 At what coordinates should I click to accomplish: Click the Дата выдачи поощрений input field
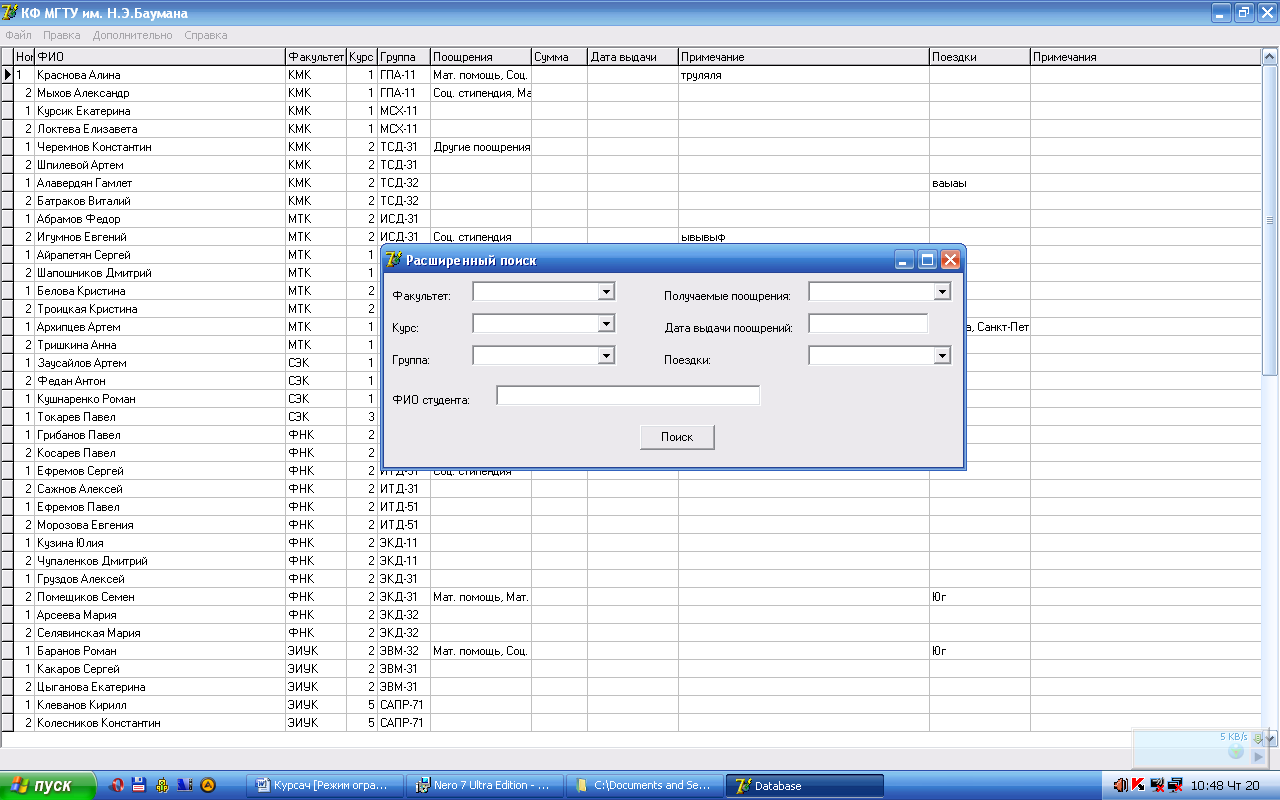(868, 324)
